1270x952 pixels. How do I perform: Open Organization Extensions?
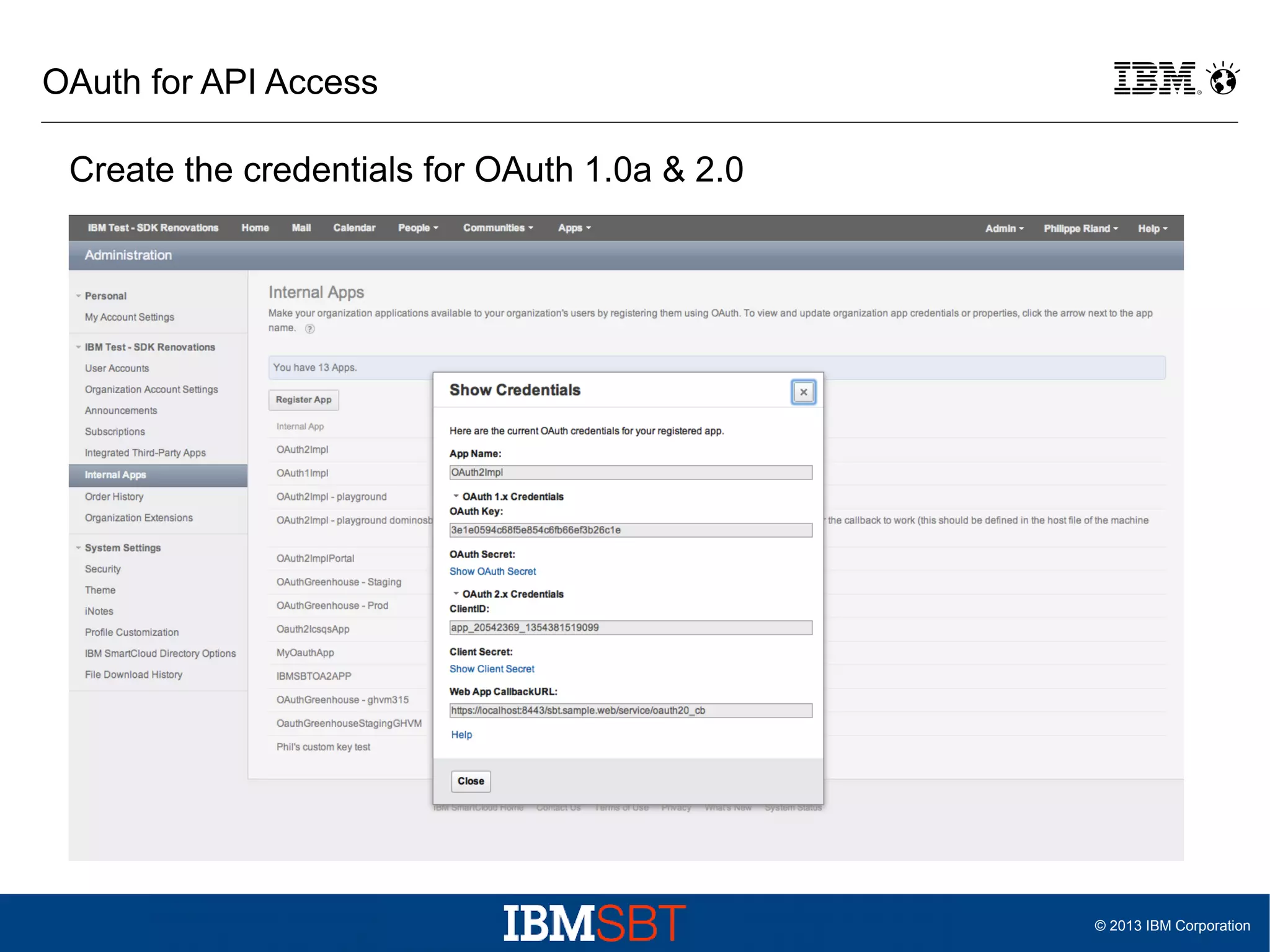tap(139, 518)
